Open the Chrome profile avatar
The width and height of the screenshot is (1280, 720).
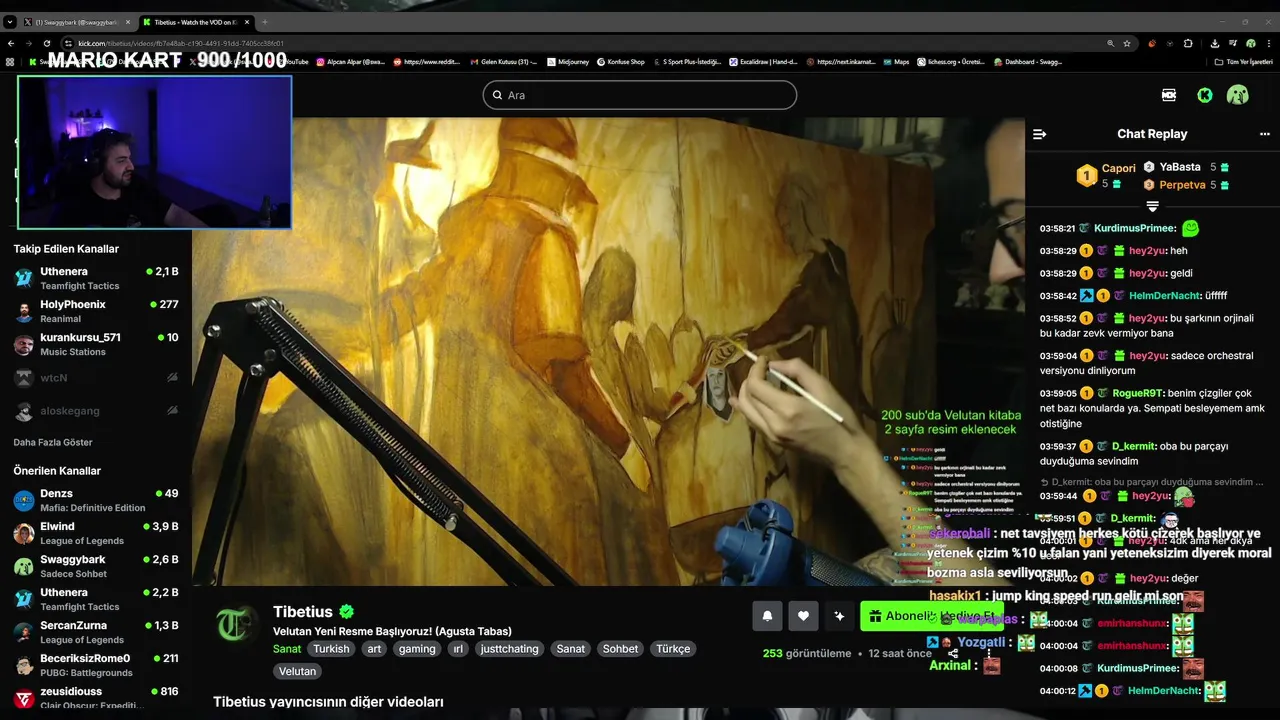tap(1250, 43)
